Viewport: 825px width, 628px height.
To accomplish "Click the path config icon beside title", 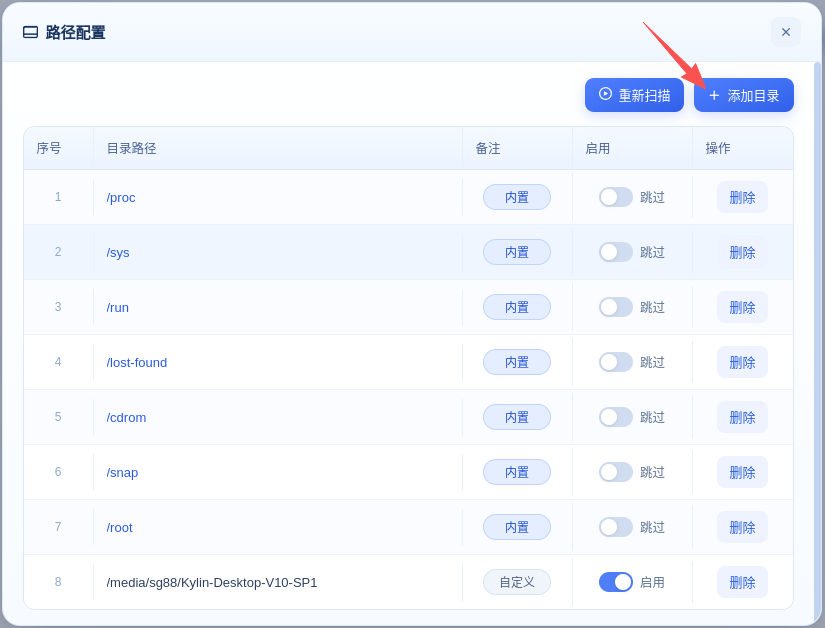I will [x=31, y=32].
